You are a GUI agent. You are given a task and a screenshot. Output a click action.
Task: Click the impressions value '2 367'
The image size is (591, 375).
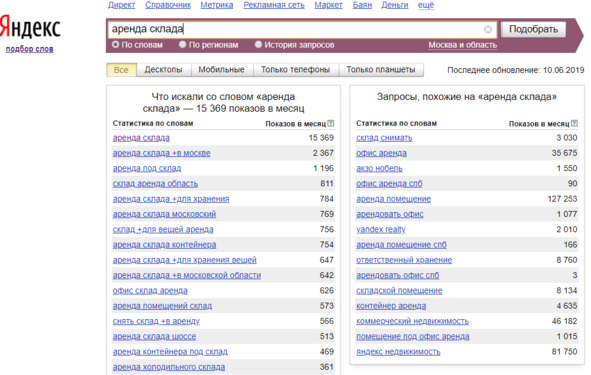click(x=323, y=153)
